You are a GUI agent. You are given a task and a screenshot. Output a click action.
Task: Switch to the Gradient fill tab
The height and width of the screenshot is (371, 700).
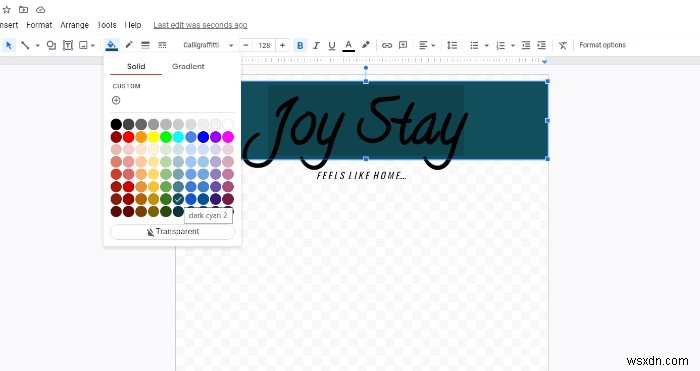tap(188, 67)
